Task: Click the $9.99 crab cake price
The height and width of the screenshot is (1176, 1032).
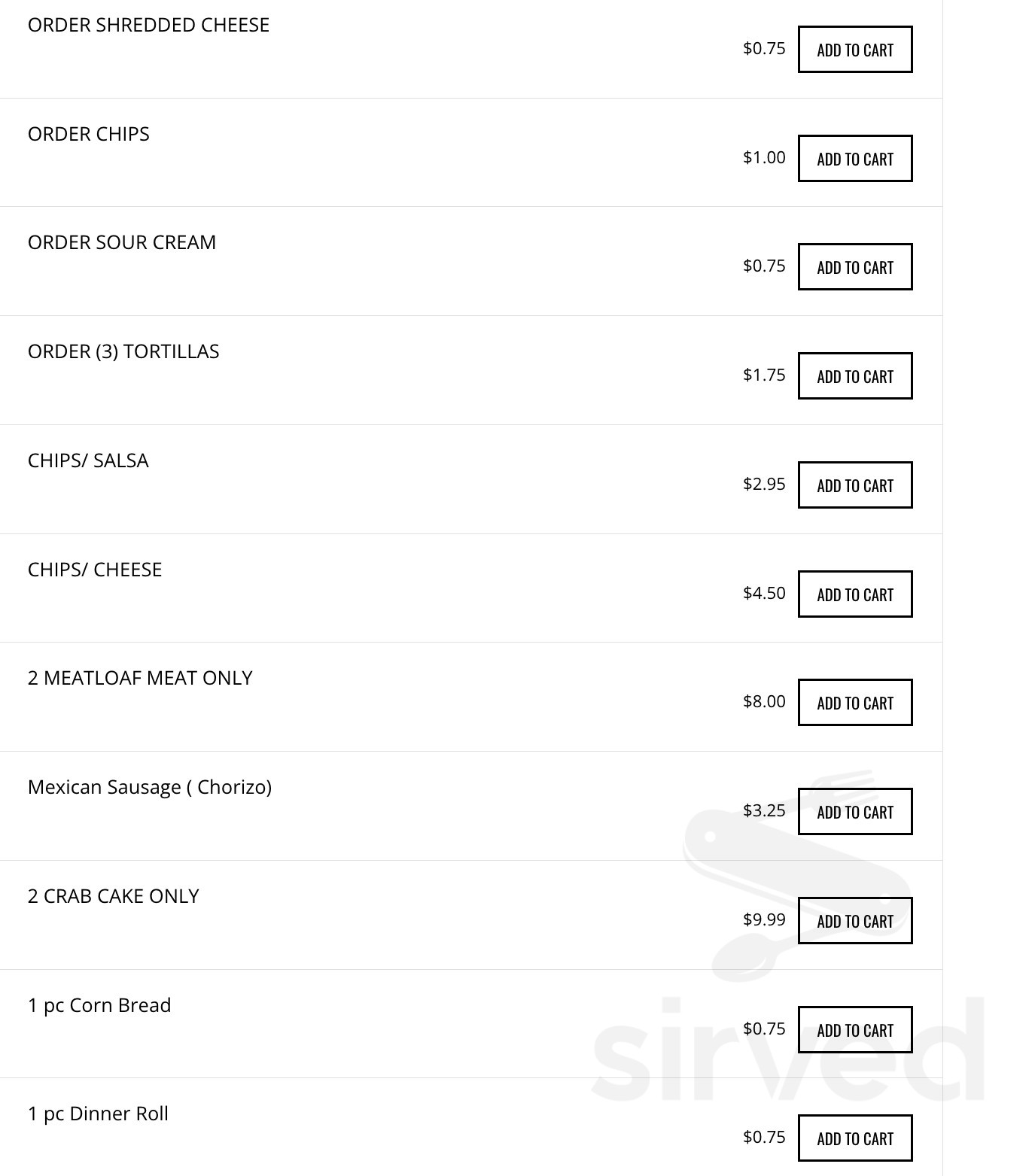Action: tap(764, 919)
